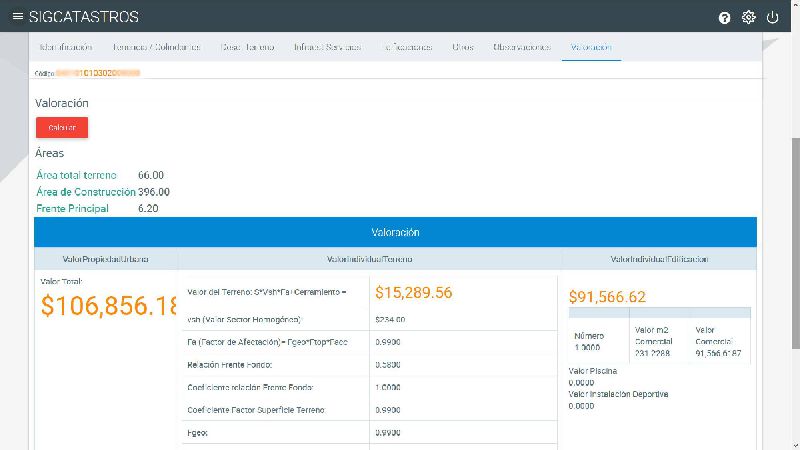Screen dimensions: 800x450
Task: Click the orange property code number
Action: click(98, 73)
